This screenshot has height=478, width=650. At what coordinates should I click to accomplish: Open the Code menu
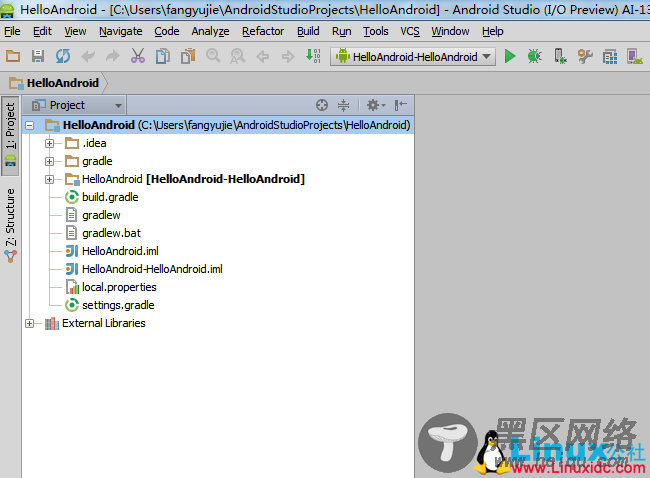[x=167, y=32]
